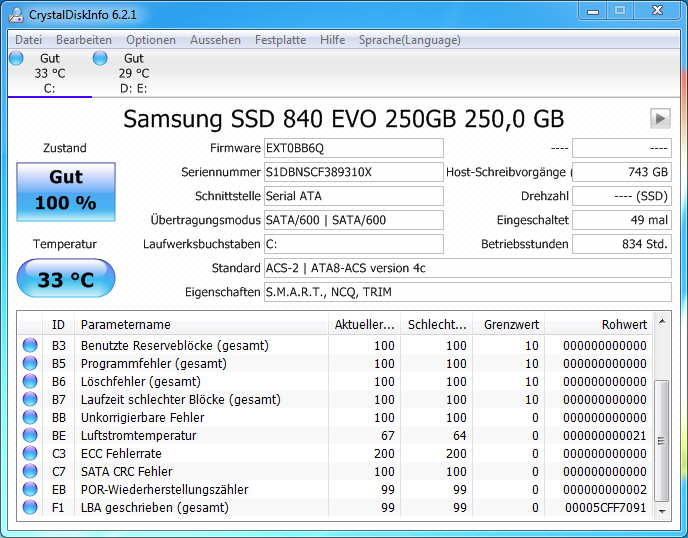Click the Gut 100 % health status button
Screen dimensions: 688x538
coord(66,192)
